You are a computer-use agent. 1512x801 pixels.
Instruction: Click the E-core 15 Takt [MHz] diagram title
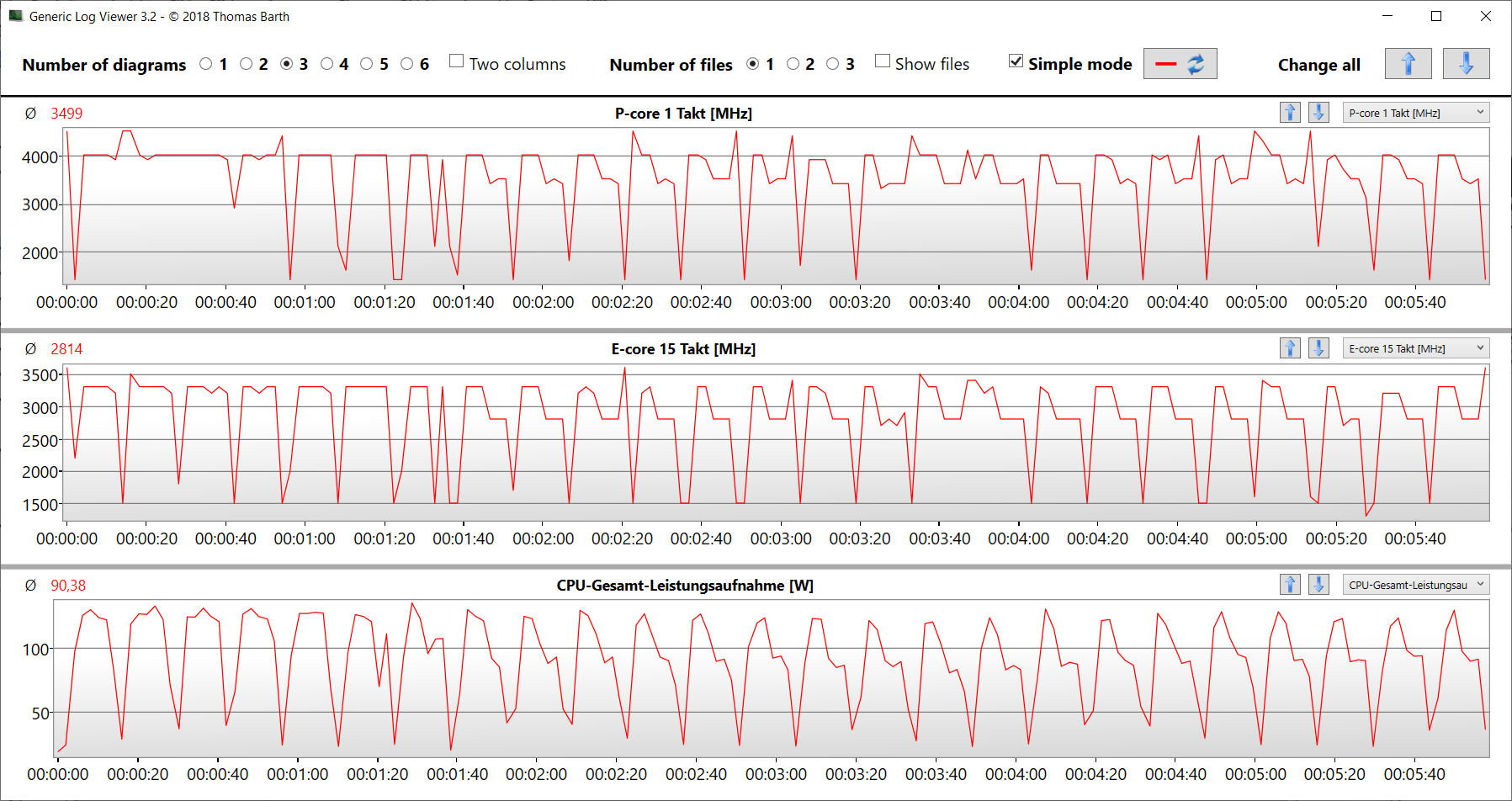[683, 349]
